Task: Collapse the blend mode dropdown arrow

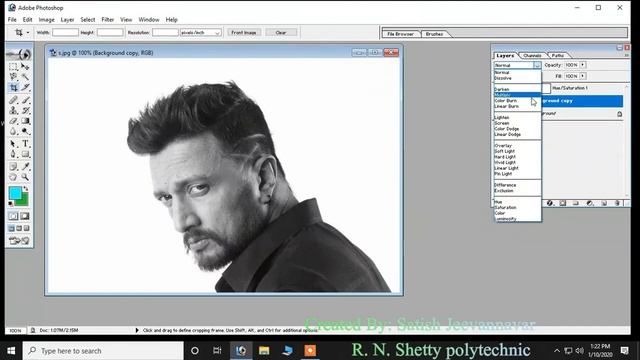Action: pyautogui.click(x=537, y=65)
